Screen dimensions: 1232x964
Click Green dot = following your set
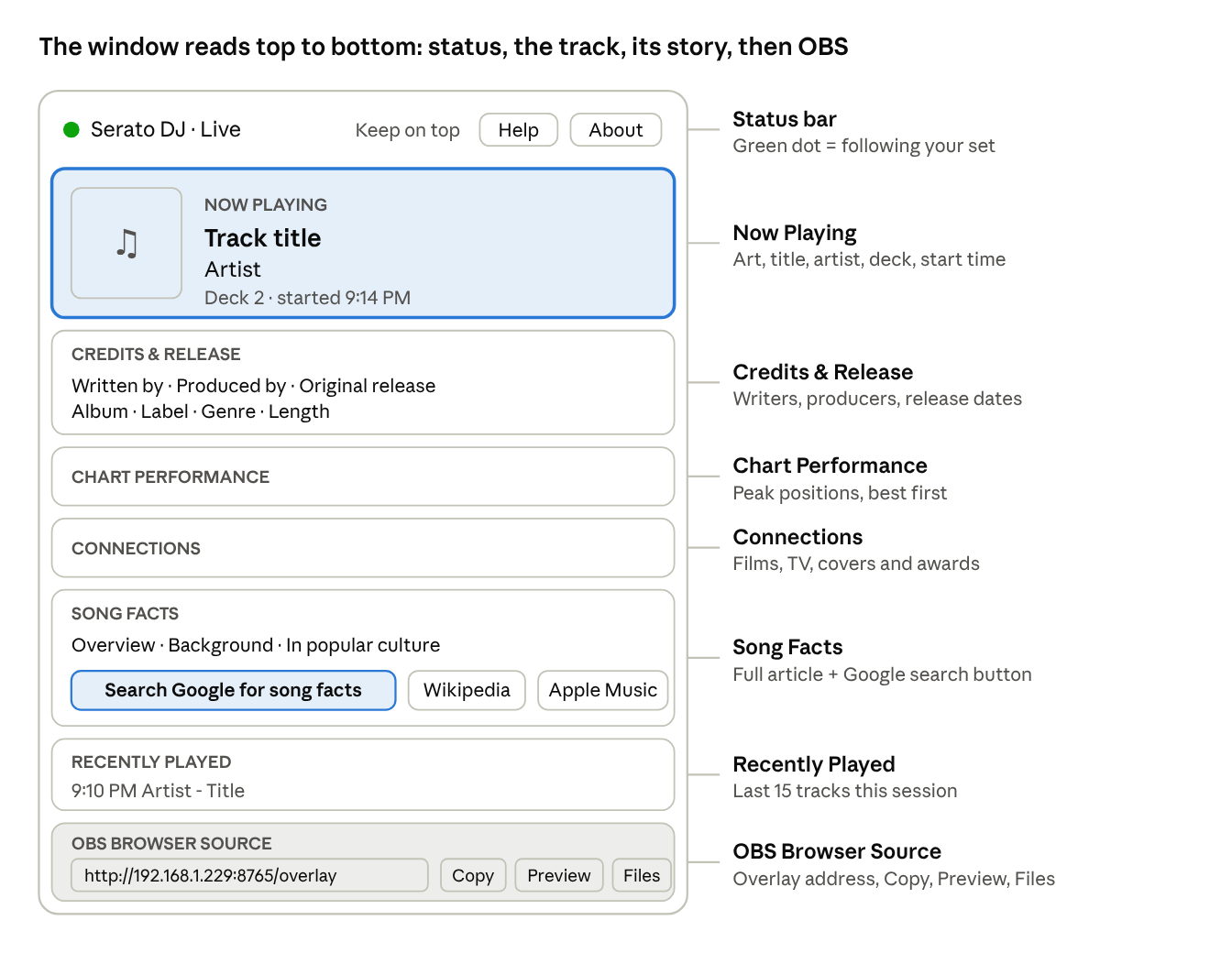coord(863,146)
